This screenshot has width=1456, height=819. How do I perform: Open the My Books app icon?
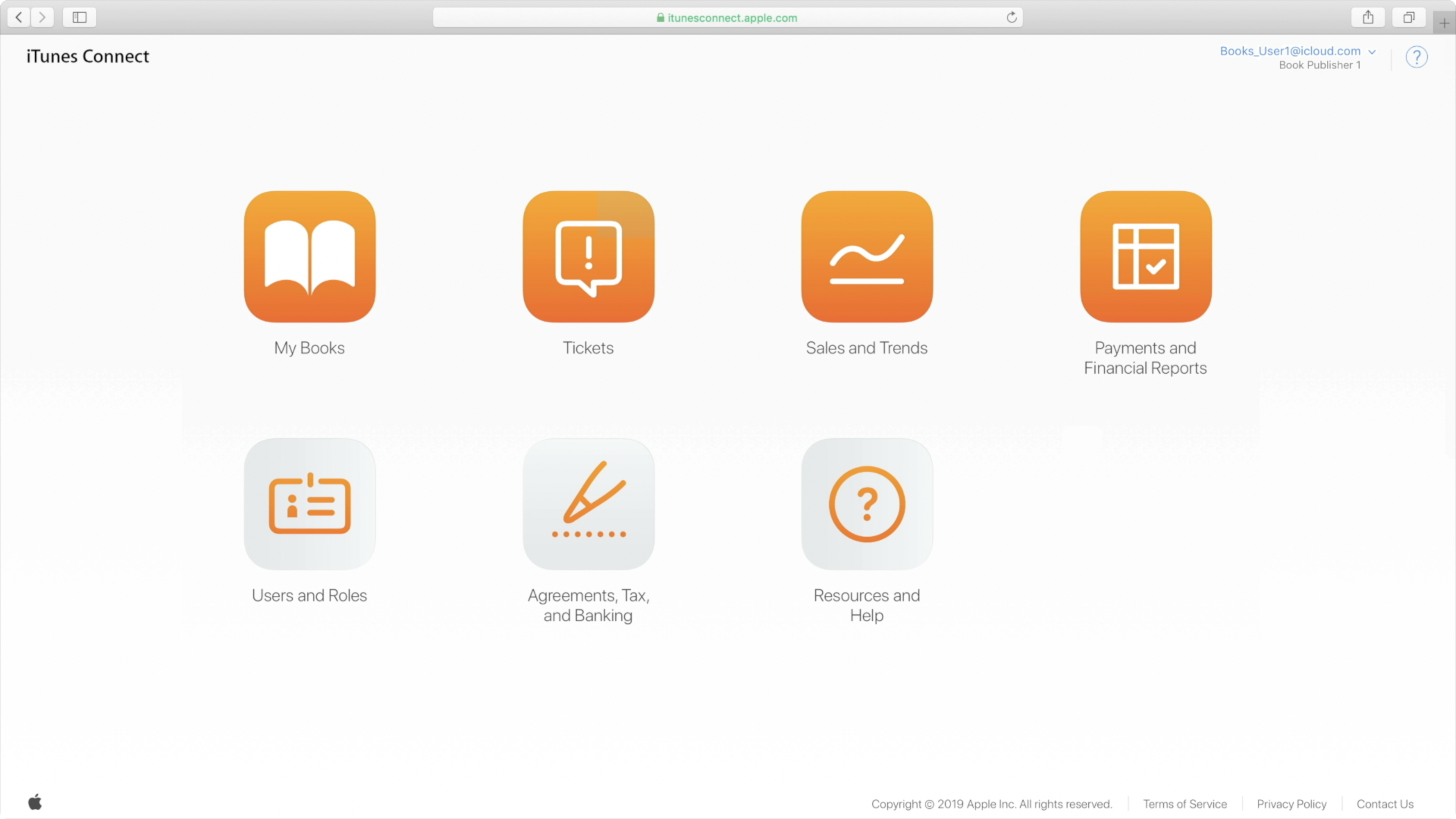310,256
